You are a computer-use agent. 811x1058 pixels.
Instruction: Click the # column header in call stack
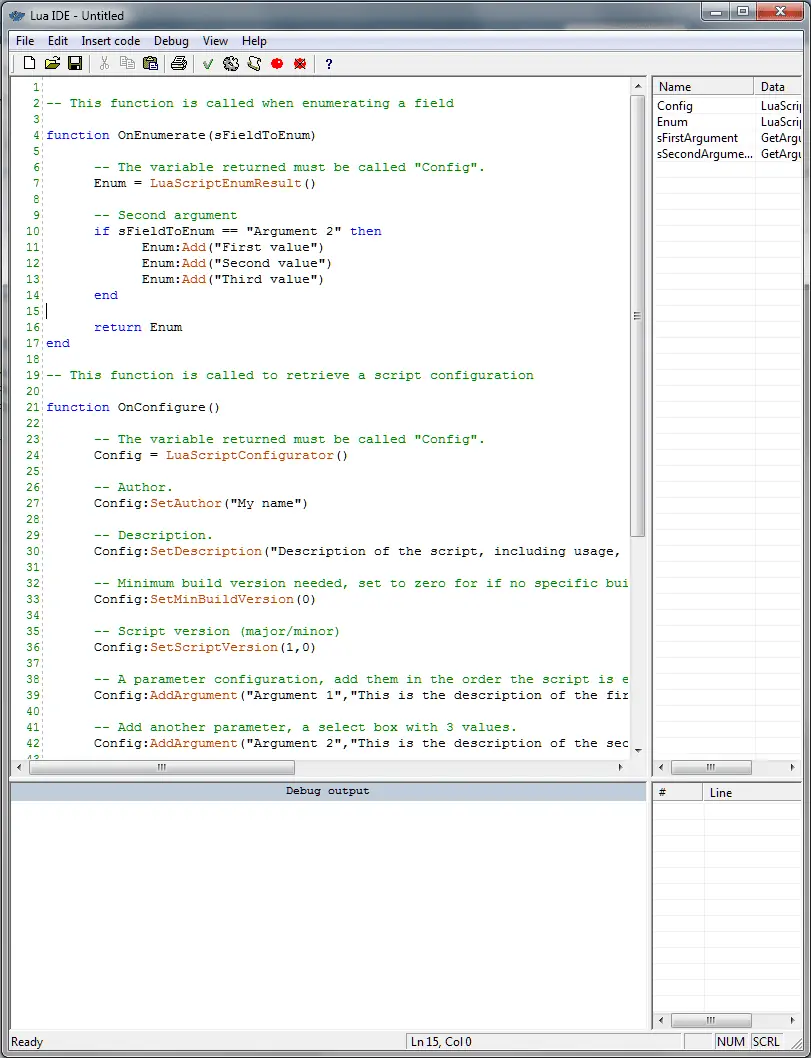tap(677, 792)
